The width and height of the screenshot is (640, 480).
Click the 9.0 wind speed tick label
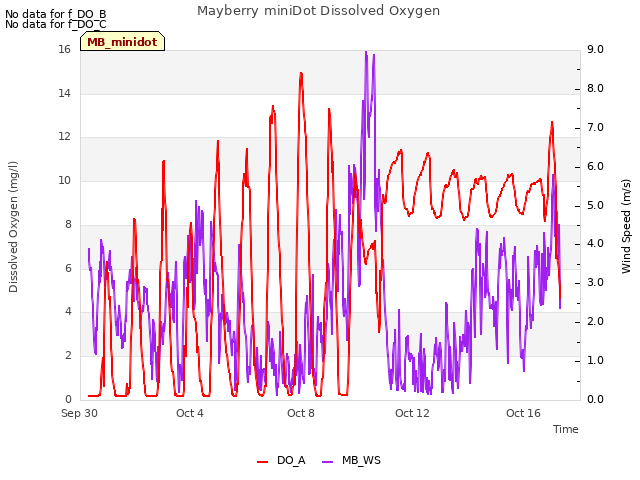coord(595,49)
